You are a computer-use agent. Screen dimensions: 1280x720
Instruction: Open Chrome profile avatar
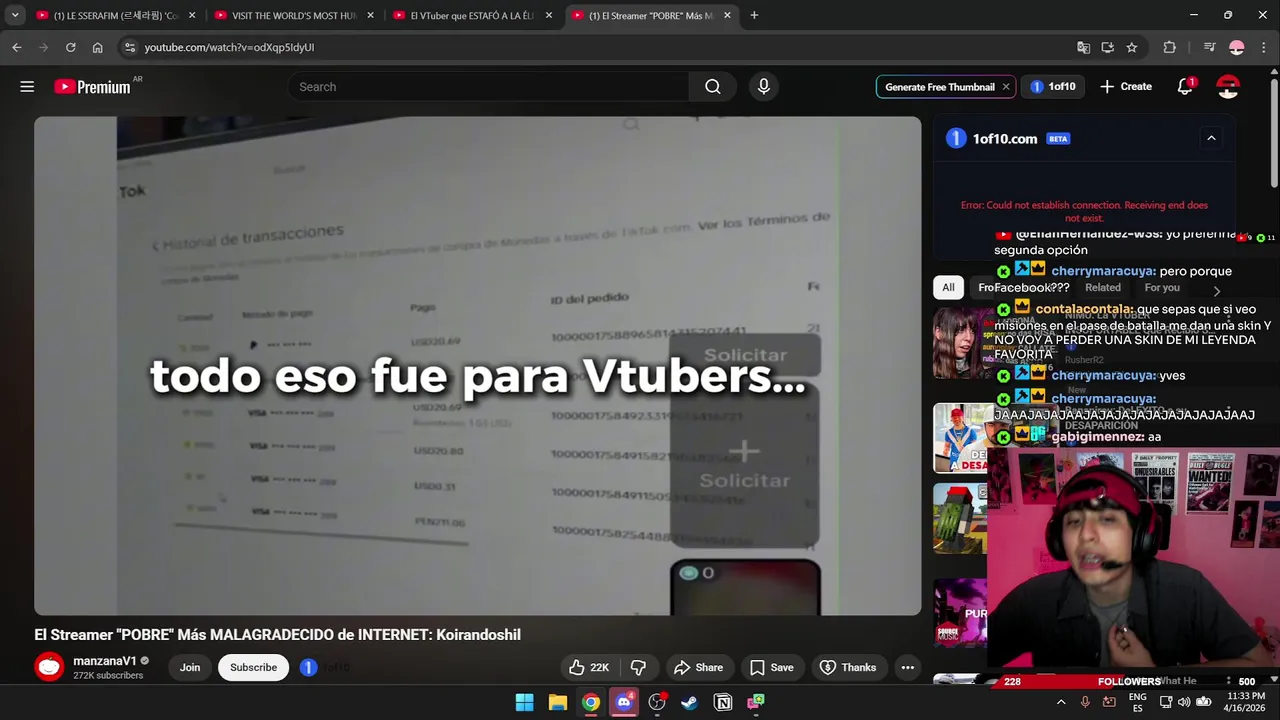click(1237, 47)
